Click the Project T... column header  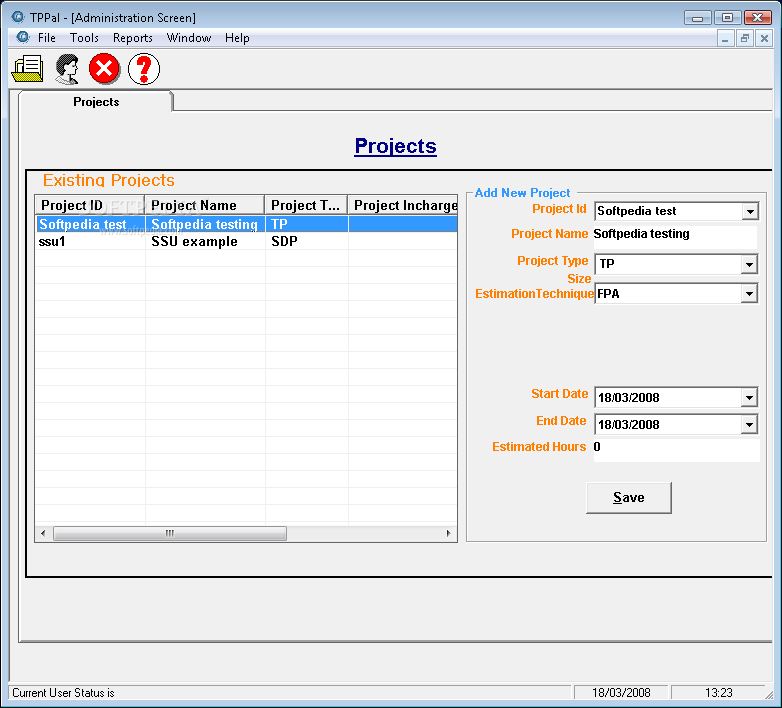[x=306, y=205]
